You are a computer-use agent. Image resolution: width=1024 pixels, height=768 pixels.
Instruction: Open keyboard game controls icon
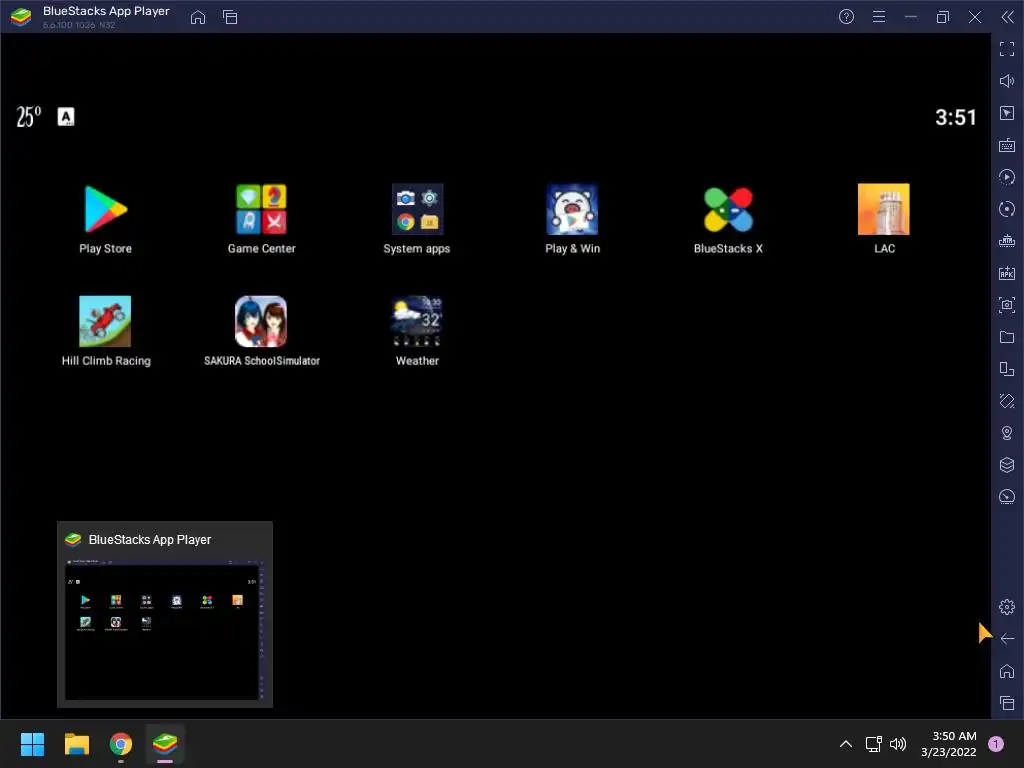[1007, 145]
